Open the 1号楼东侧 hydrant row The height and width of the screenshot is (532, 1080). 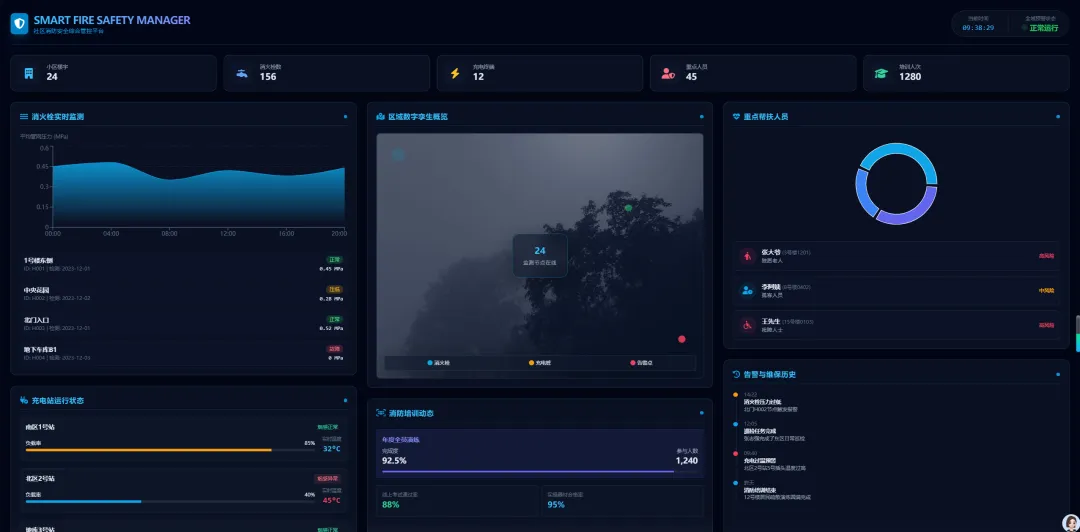click(x=183, y=264)
